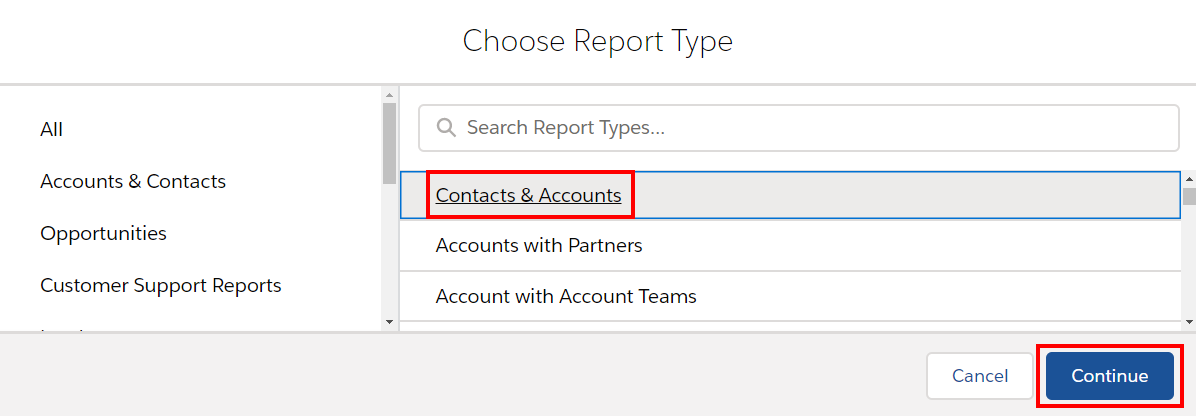
Task: Select Contacts & Accounts report type
Action: click(791, 195)
